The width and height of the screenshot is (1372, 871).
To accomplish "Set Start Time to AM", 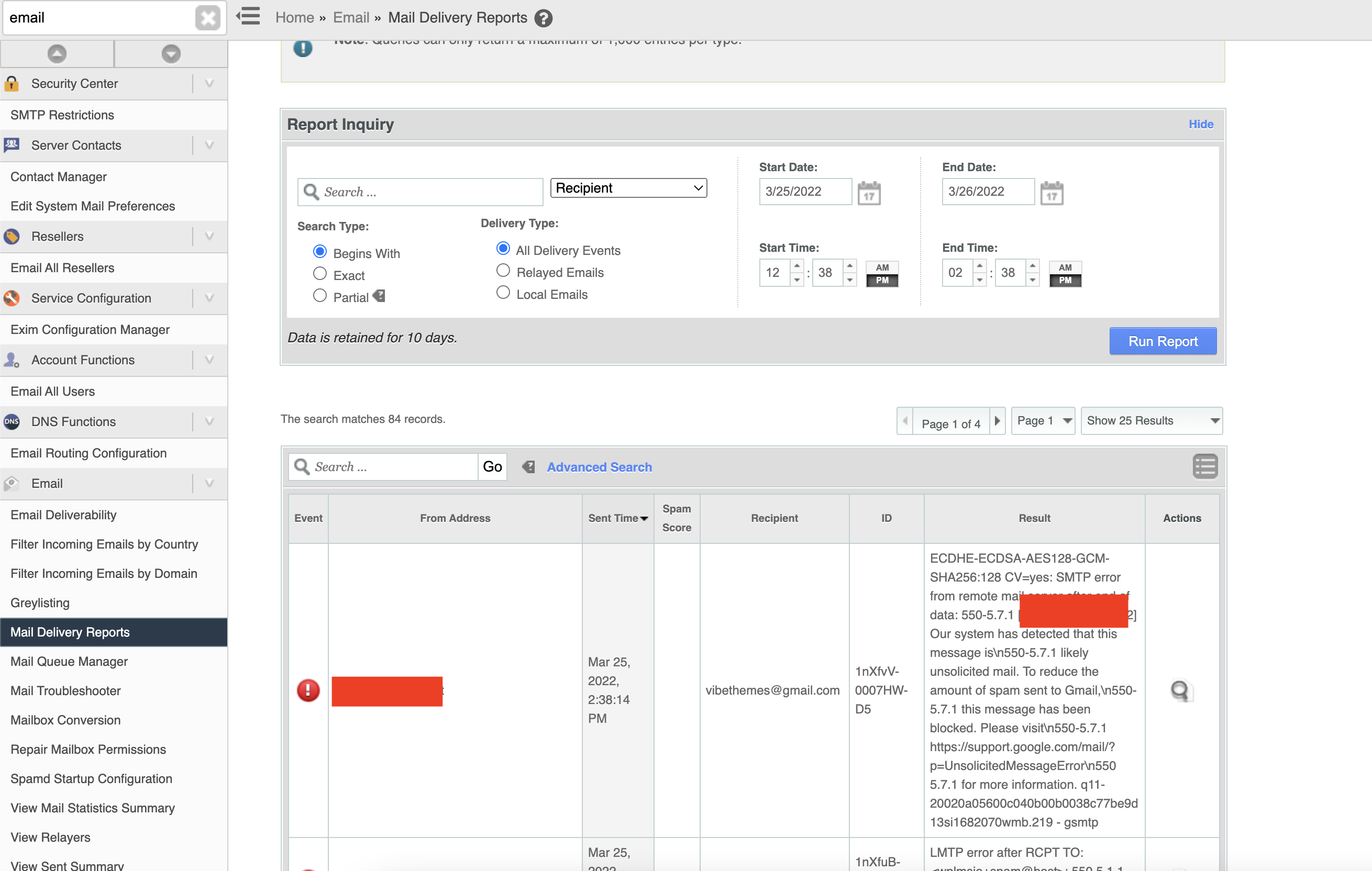I will [x=882, y=267].
